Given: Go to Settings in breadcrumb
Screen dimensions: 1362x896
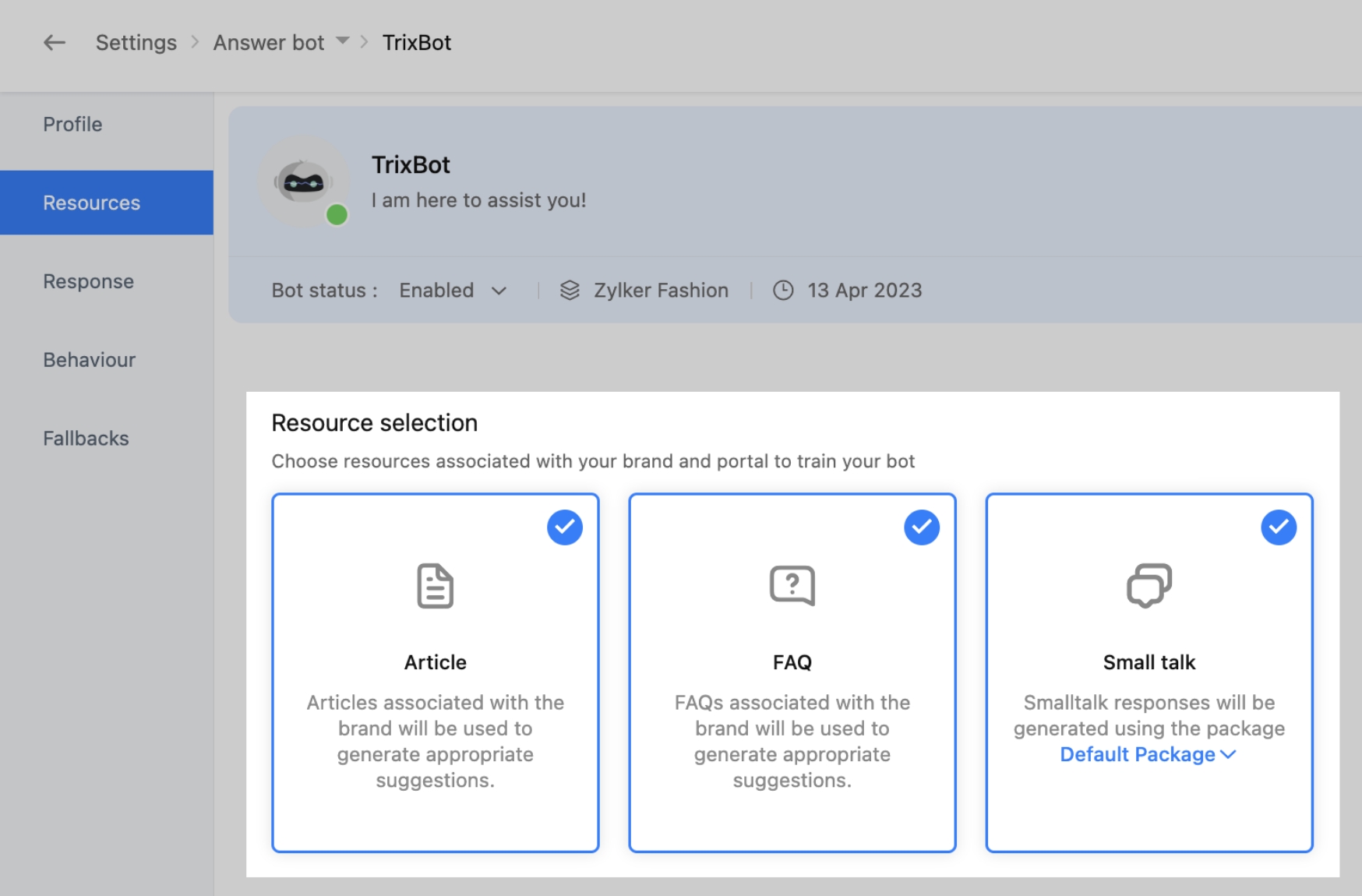Looking at the screenshot, I should point(136,43).
